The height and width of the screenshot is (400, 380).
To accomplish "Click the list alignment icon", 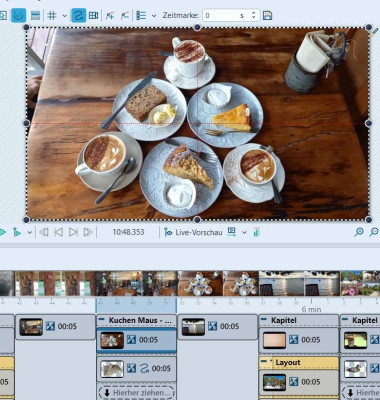I will click(x=141, y=15).
